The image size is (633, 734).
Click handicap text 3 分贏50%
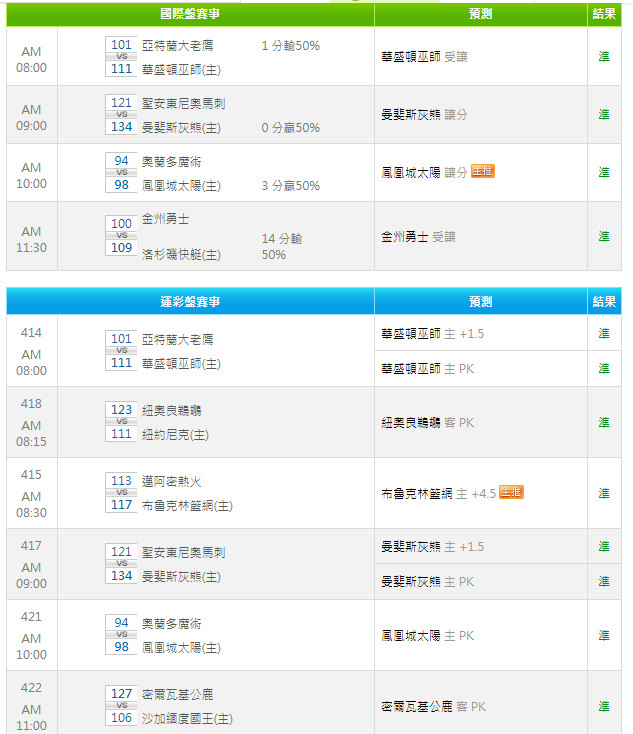(x=291, y=186)
